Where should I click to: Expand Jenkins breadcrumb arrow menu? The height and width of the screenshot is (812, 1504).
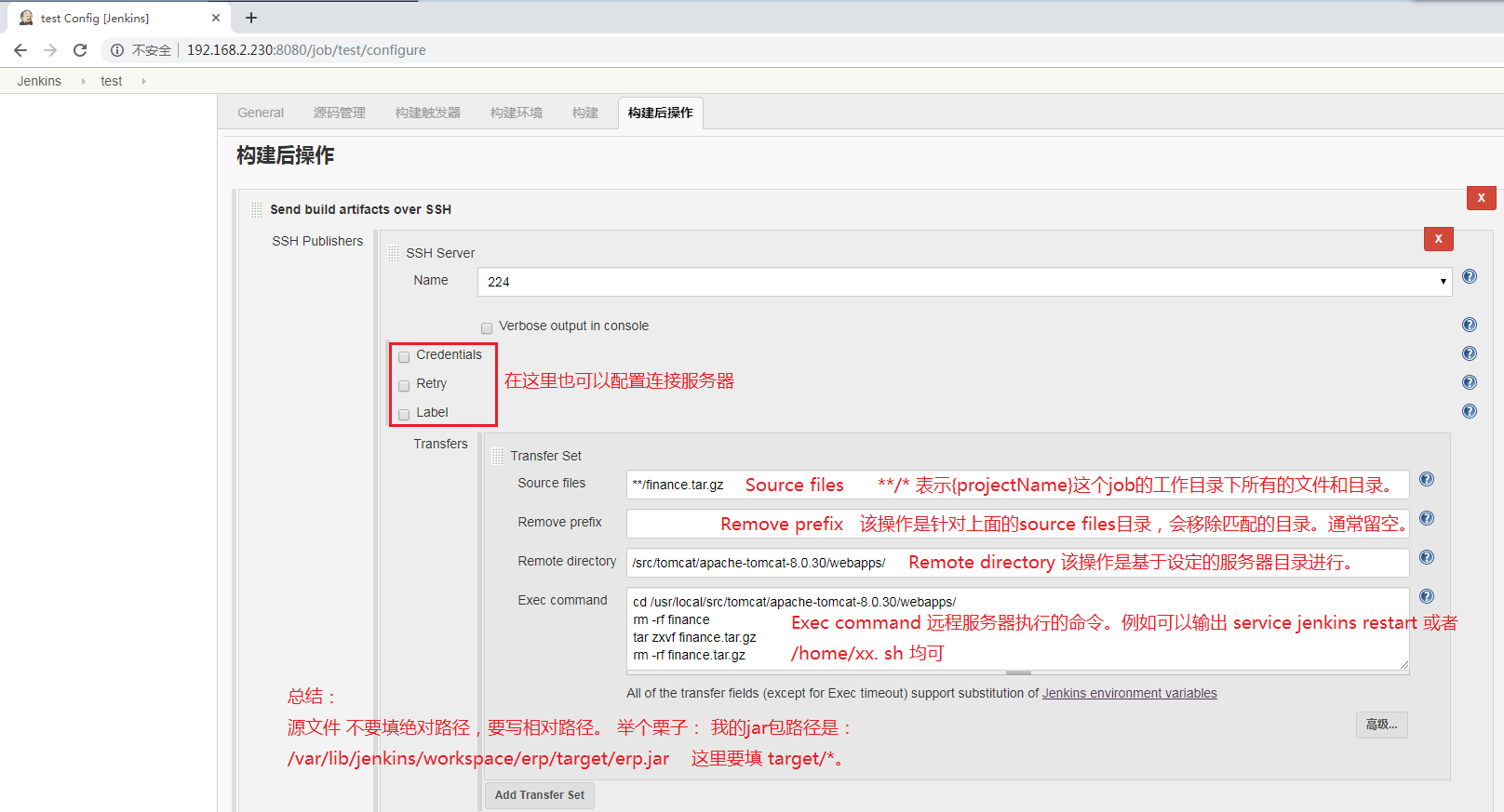[83, 81]
